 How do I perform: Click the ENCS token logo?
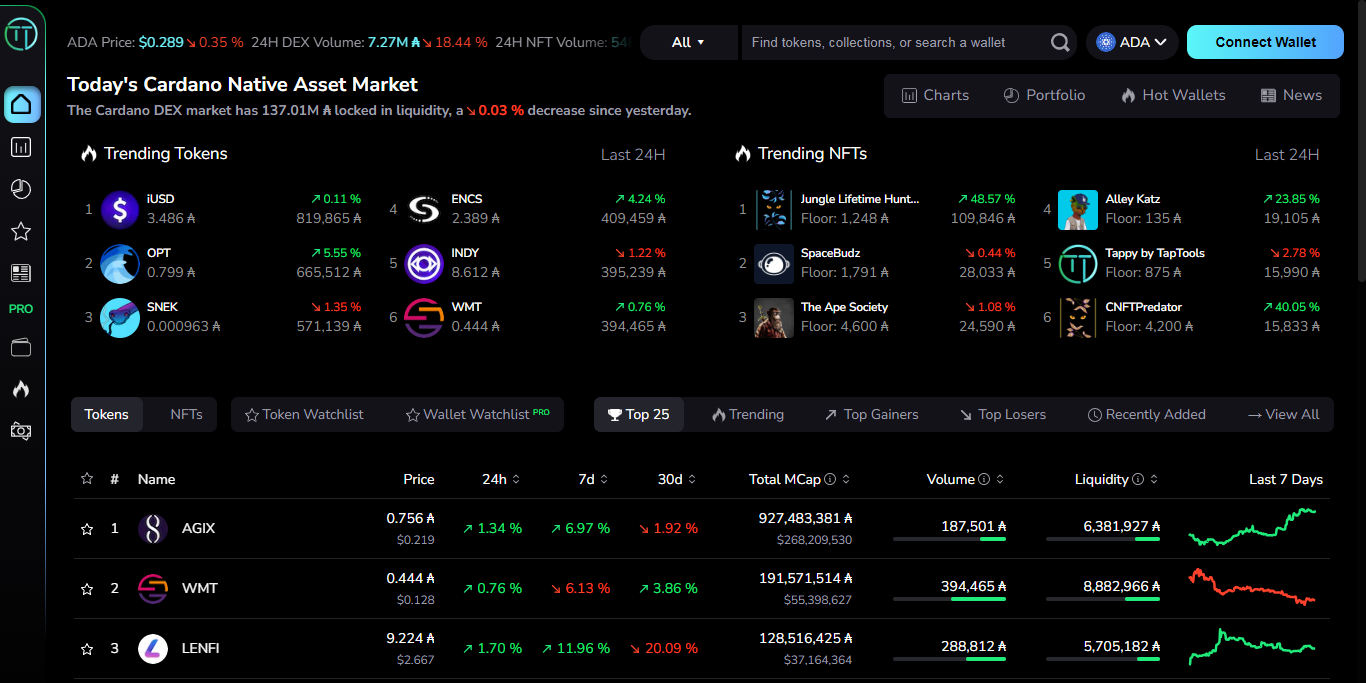click(425, 210)
